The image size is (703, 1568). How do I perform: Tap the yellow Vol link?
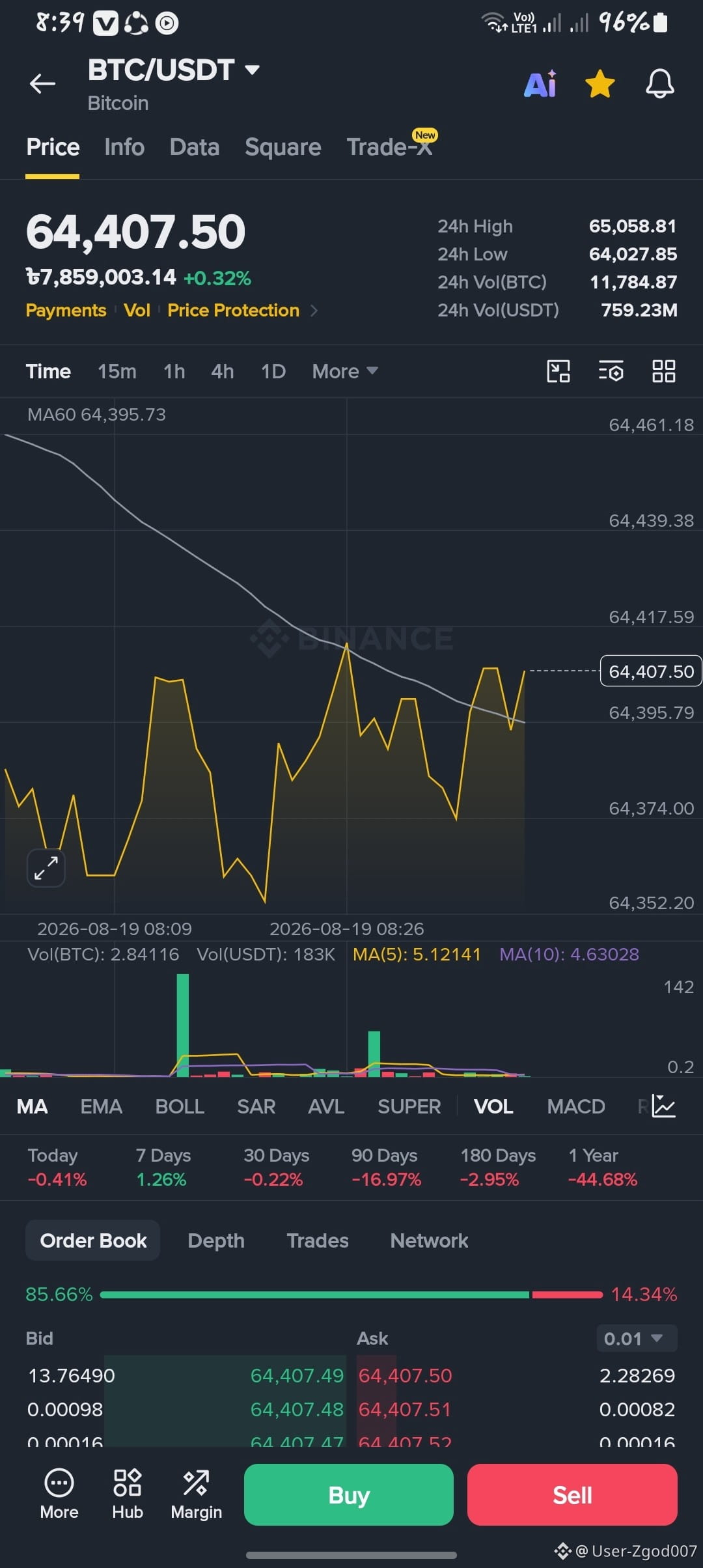137,311
